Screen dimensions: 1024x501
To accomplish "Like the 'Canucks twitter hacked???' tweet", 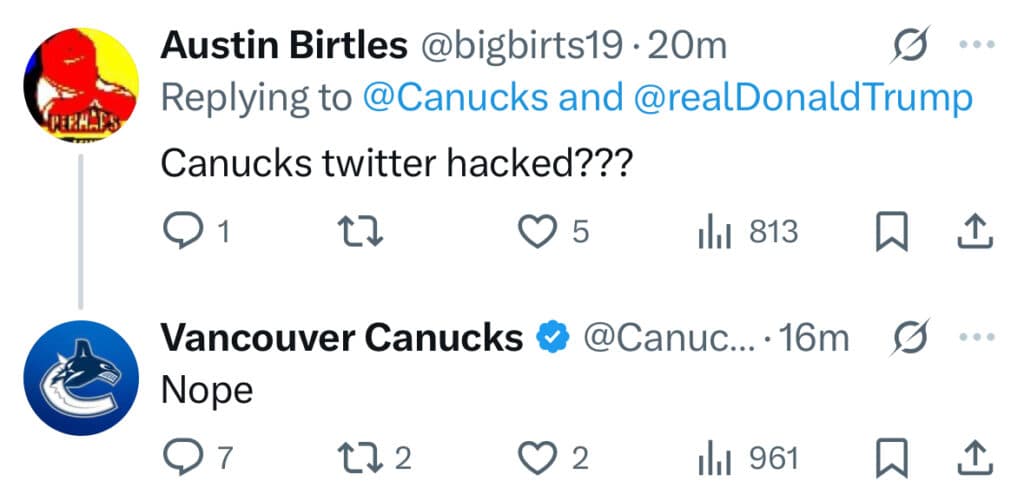I will (541, 232).
